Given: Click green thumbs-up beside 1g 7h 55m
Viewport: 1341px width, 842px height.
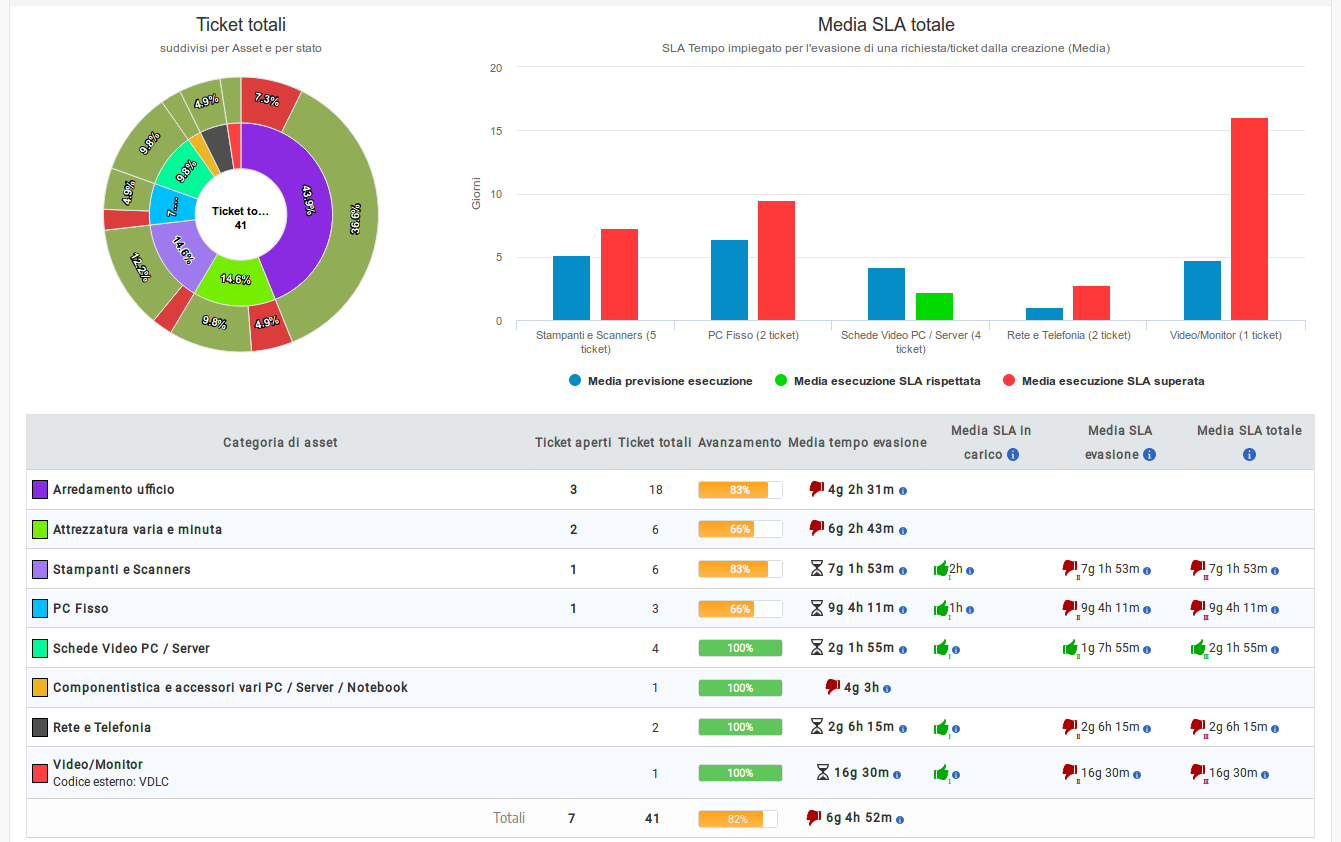Looking at the screenshot, I should (x=1071, y=648).
